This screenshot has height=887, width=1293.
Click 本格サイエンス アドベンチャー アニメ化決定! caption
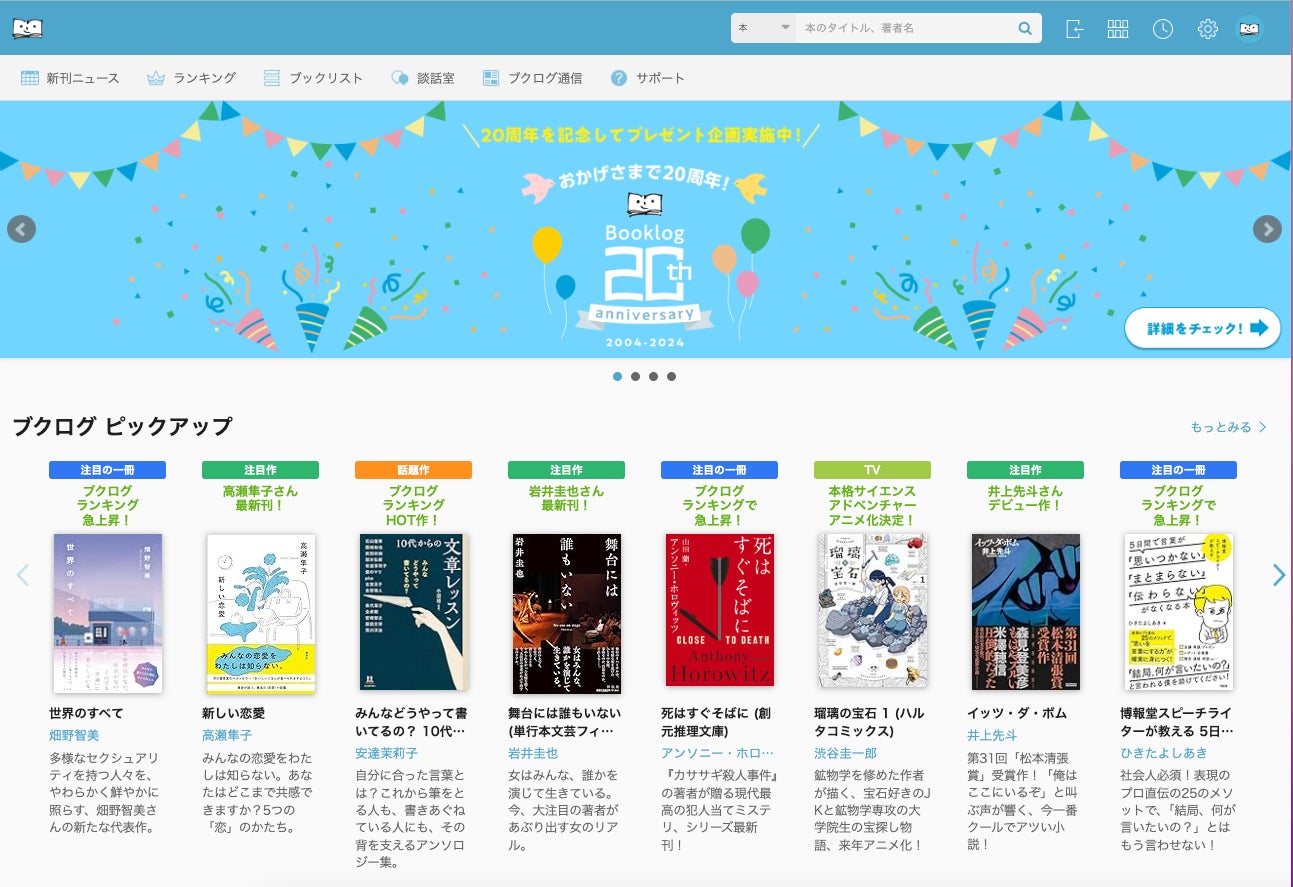click(x=872, y=505)
